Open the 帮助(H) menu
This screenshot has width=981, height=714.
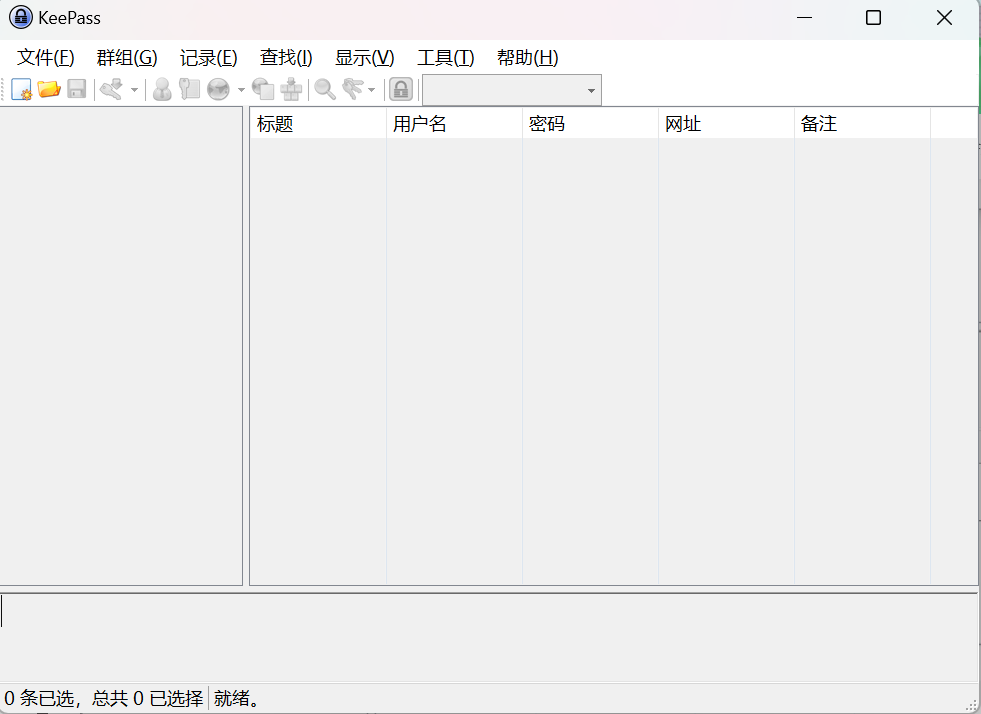pos(527,58)
